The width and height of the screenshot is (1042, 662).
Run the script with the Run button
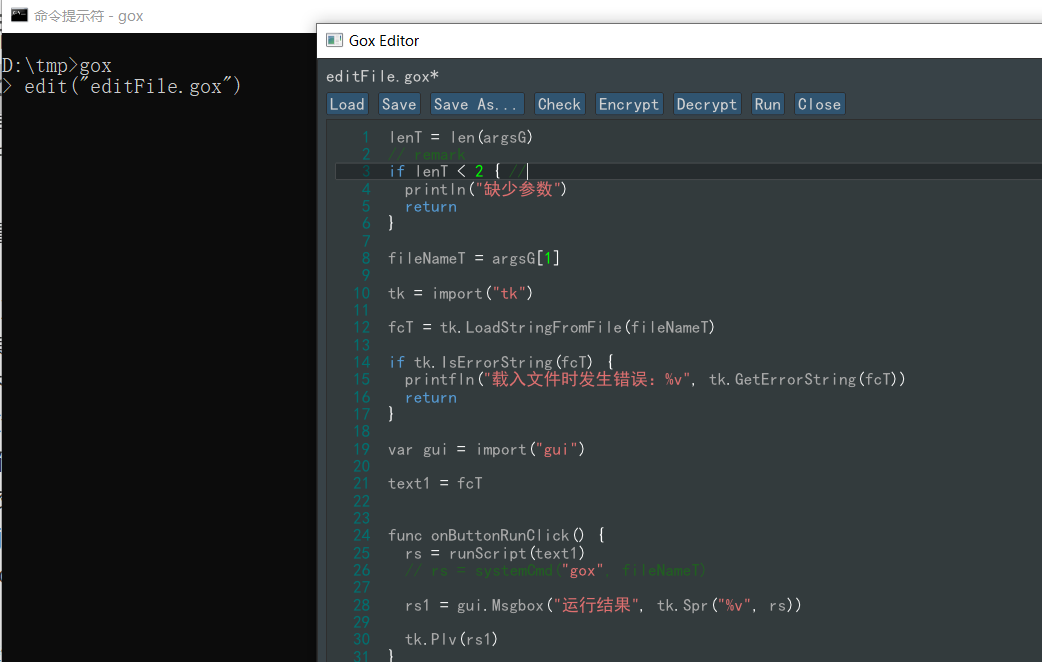[768, 104]
